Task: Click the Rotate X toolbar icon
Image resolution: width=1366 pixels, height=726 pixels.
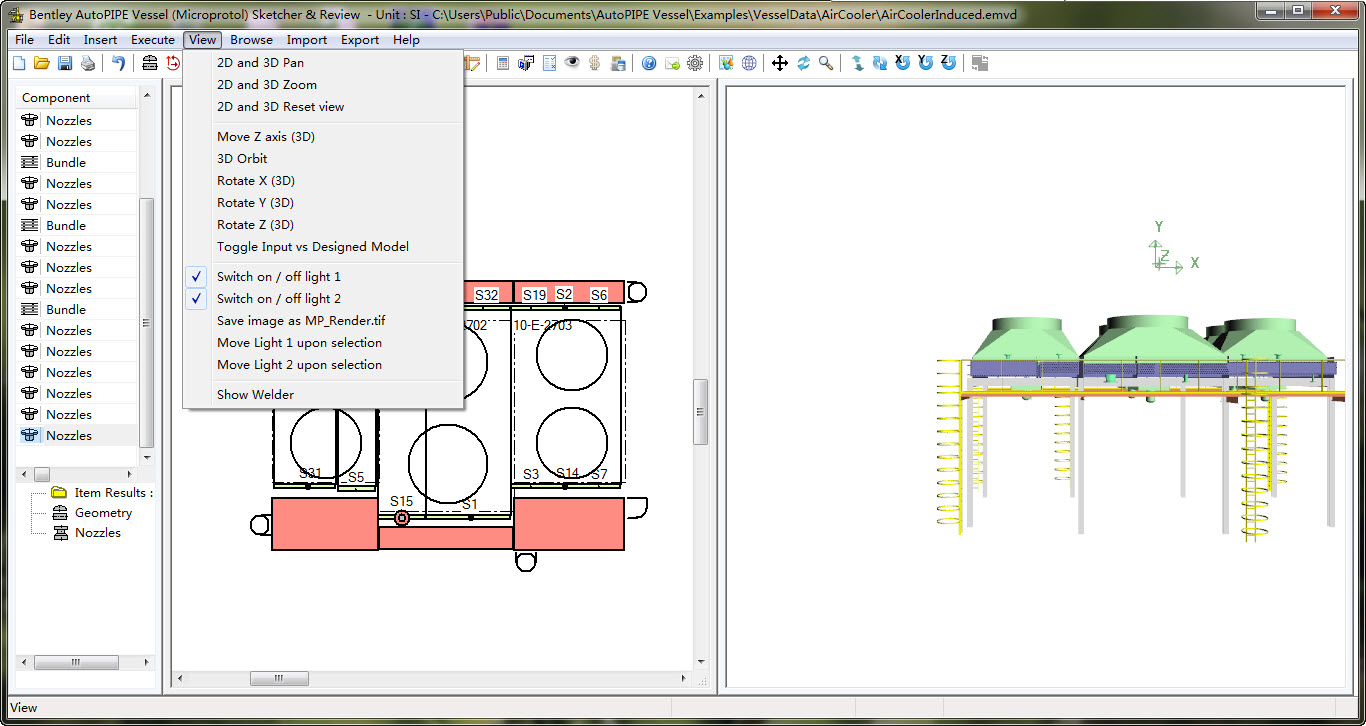Action: click(x=903, y=63)
